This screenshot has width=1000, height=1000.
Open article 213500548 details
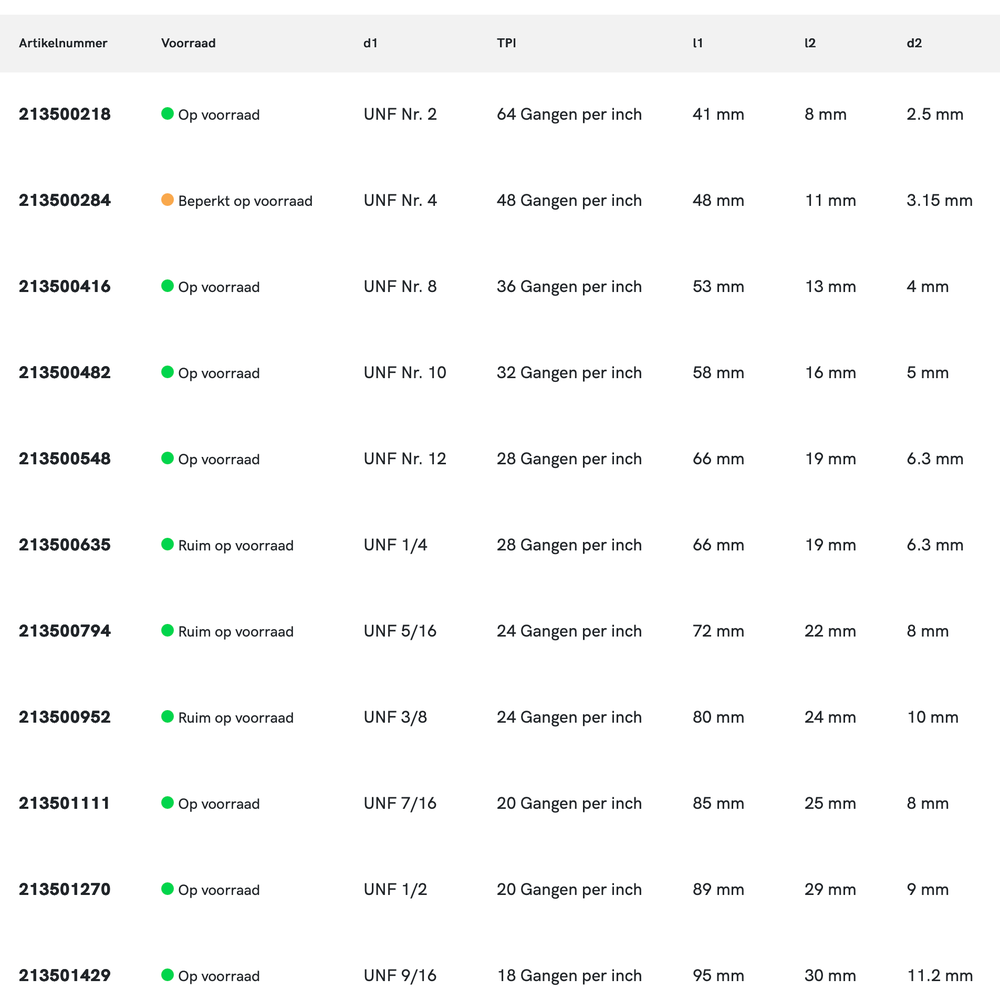click(65, 458)
